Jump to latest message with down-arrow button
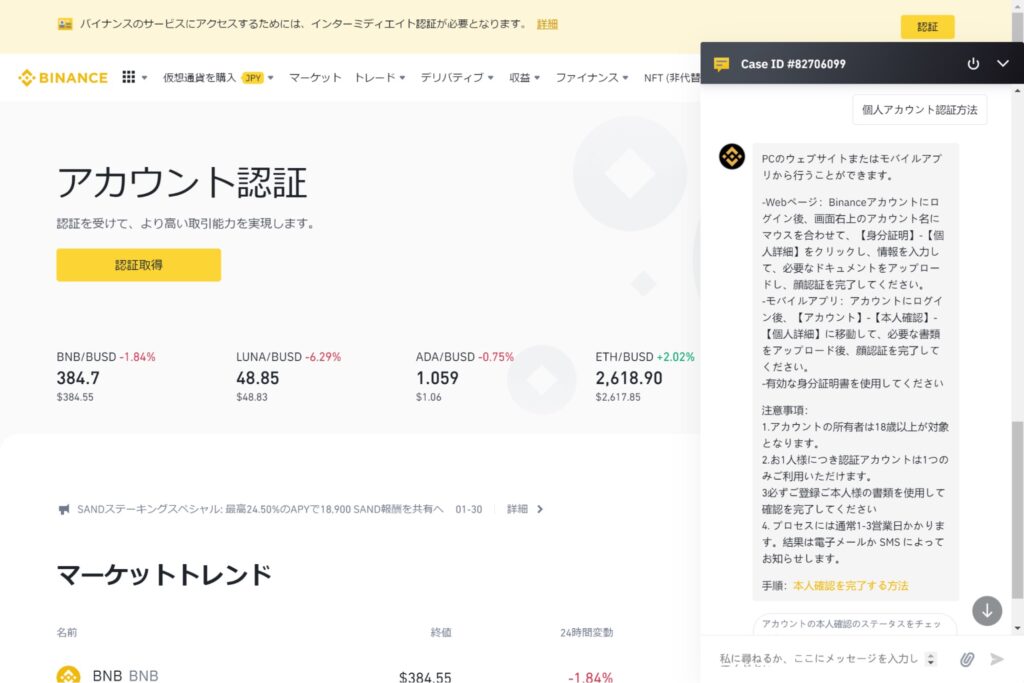The image size is (1024, 683). point(987,611)
